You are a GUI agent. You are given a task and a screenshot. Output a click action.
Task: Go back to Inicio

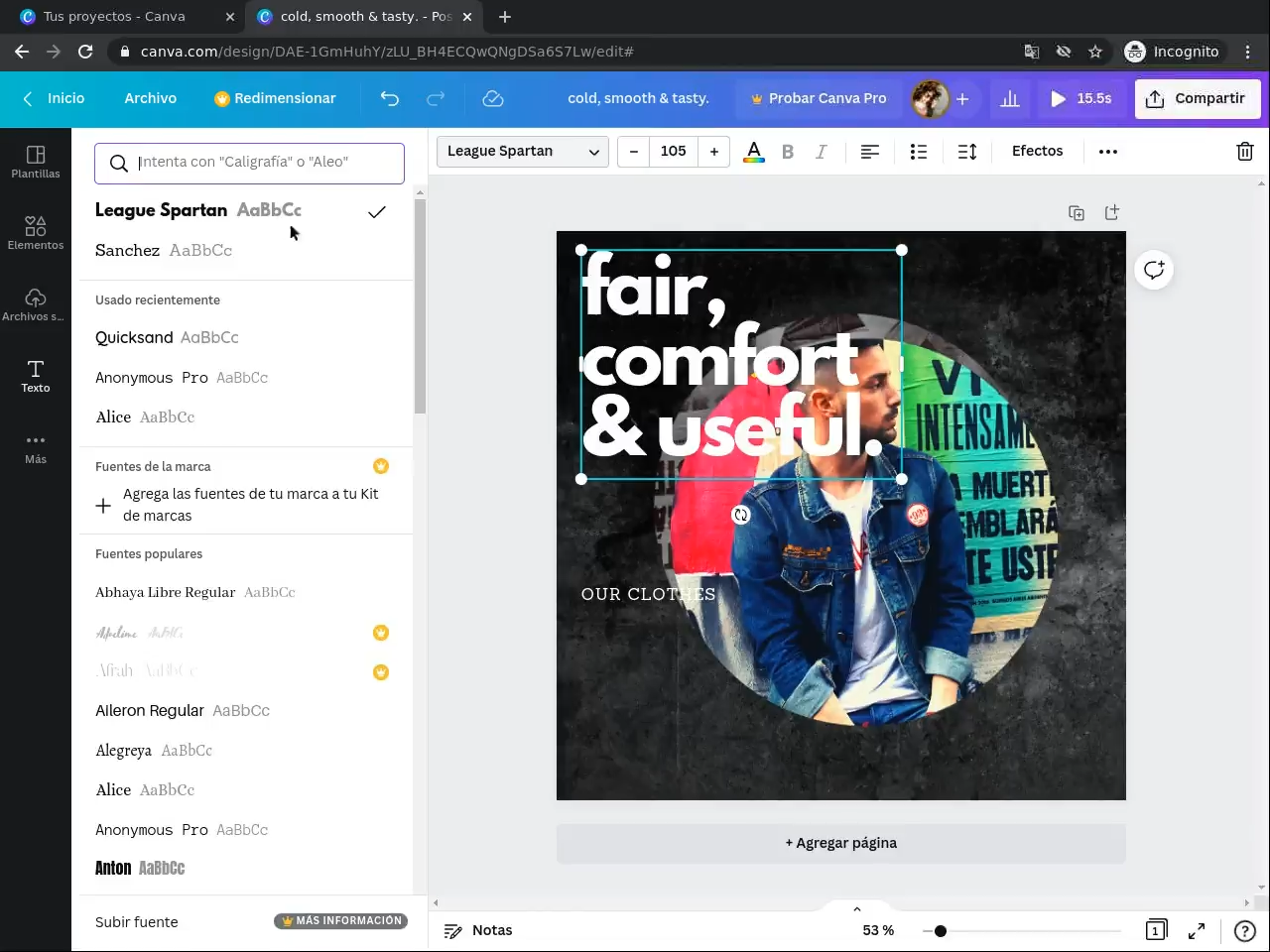54,98
